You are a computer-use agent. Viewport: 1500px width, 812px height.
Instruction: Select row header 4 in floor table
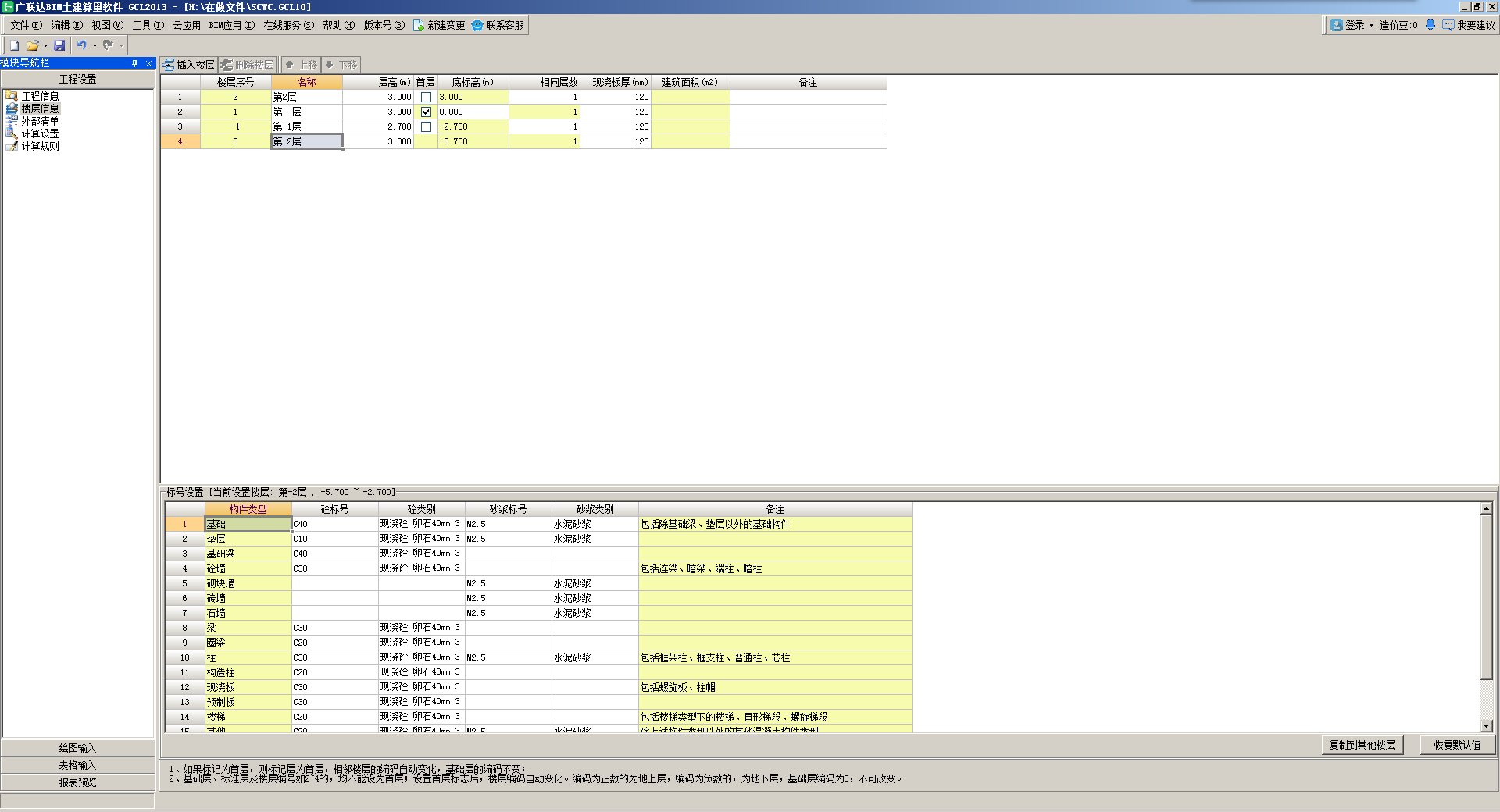(180, 141)
